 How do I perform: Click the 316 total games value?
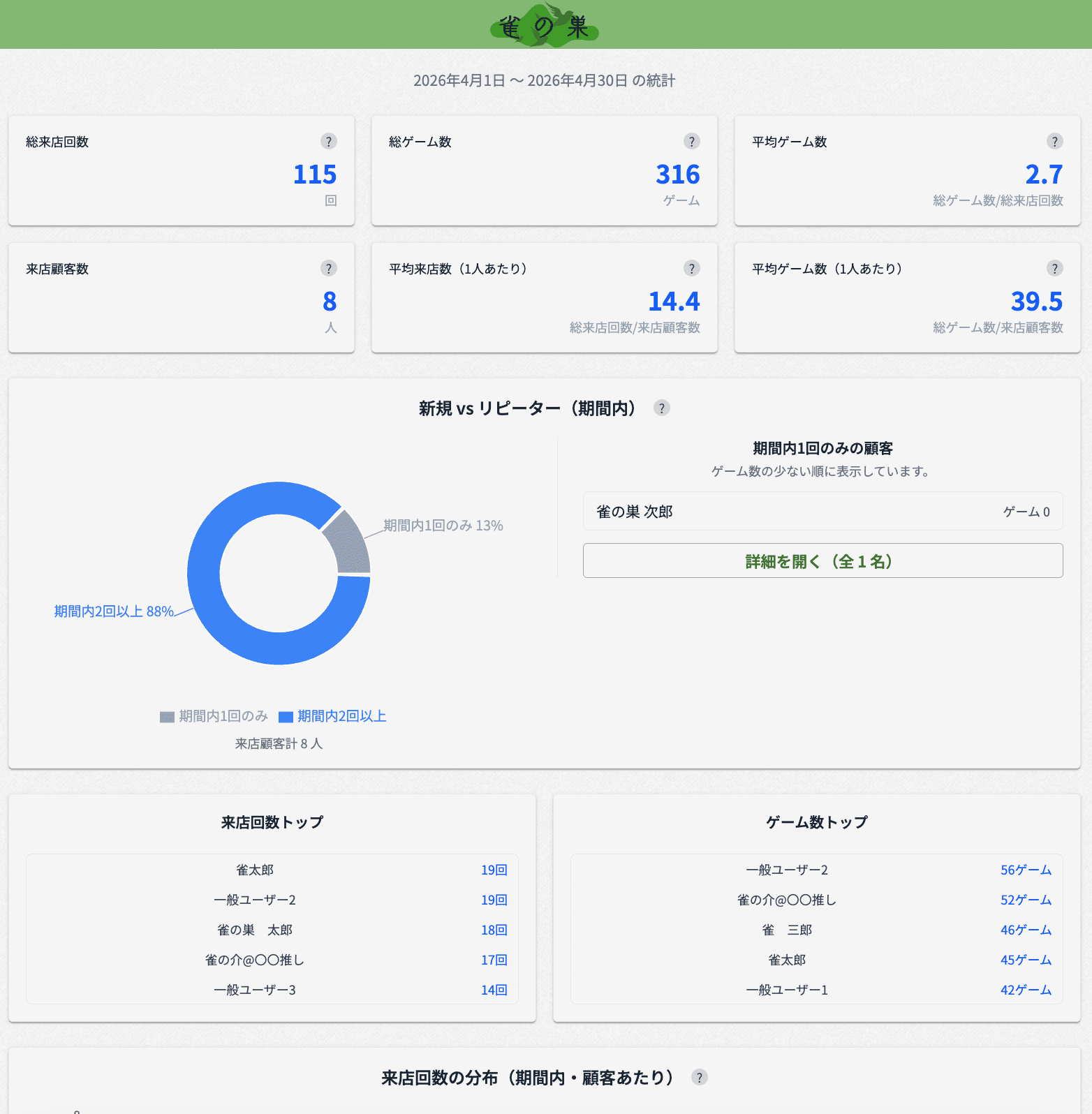[x=678, y=174]
